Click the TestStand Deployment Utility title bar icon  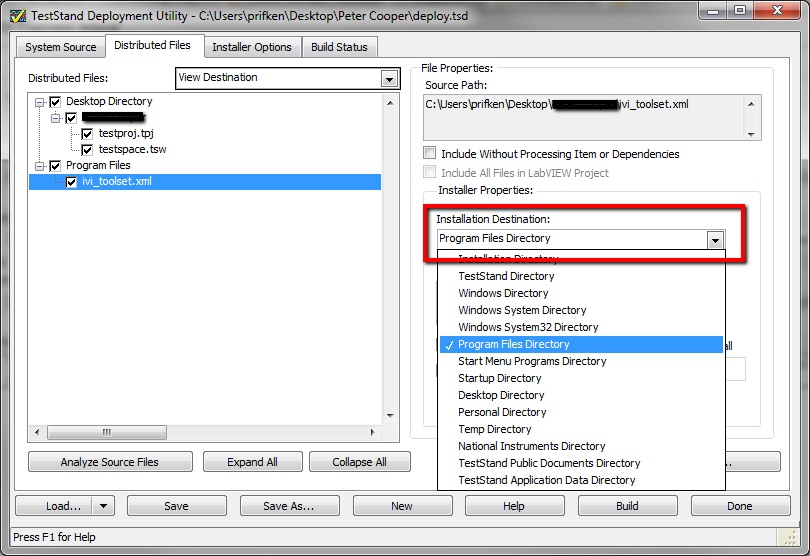click(x=18, y=16)
